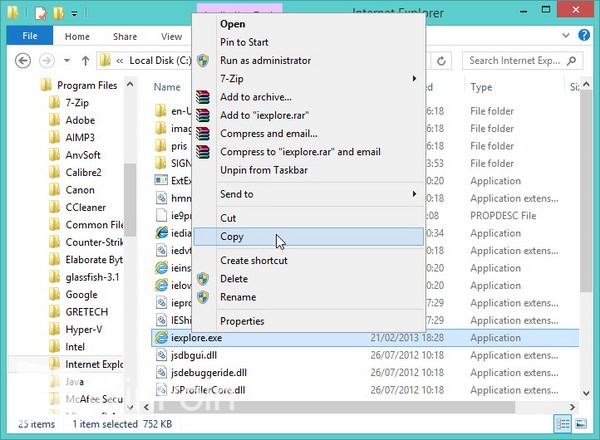Select Compress to "iexplore.rar" and email
Screen dimensions: 600x440
[308, 152]
